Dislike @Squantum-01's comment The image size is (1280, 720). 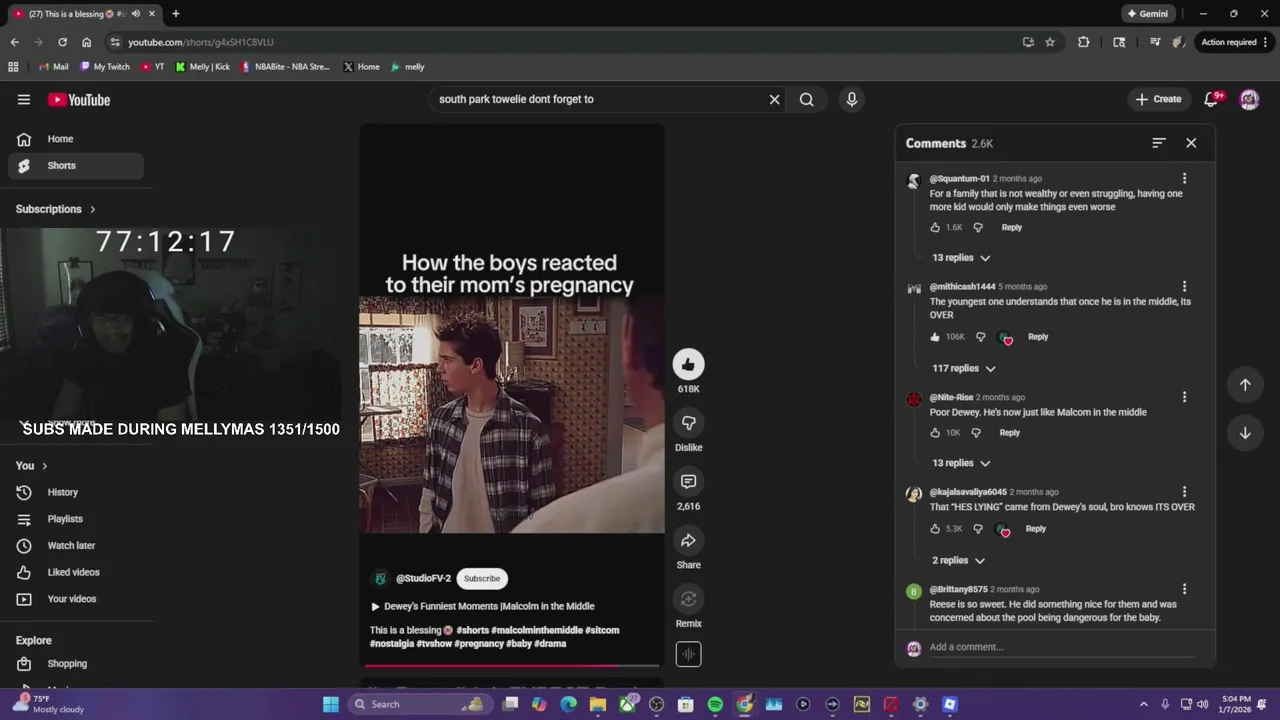[x=978, y=227]
